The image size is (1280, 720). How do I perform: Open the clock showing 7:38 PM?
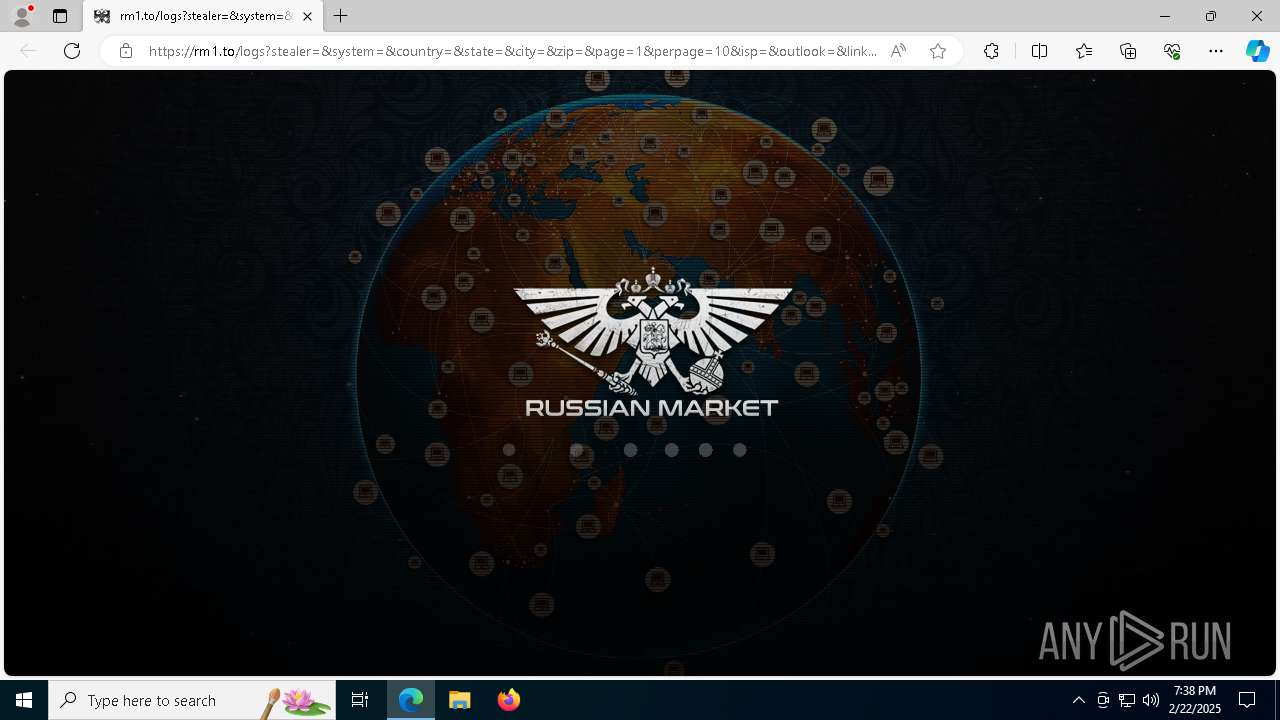click(1195, 700)
